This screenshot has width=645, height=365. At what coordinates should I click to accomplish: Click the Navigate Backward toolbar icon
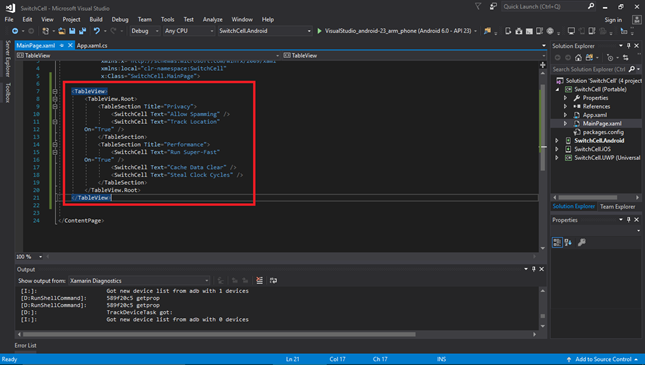(15, 31)
